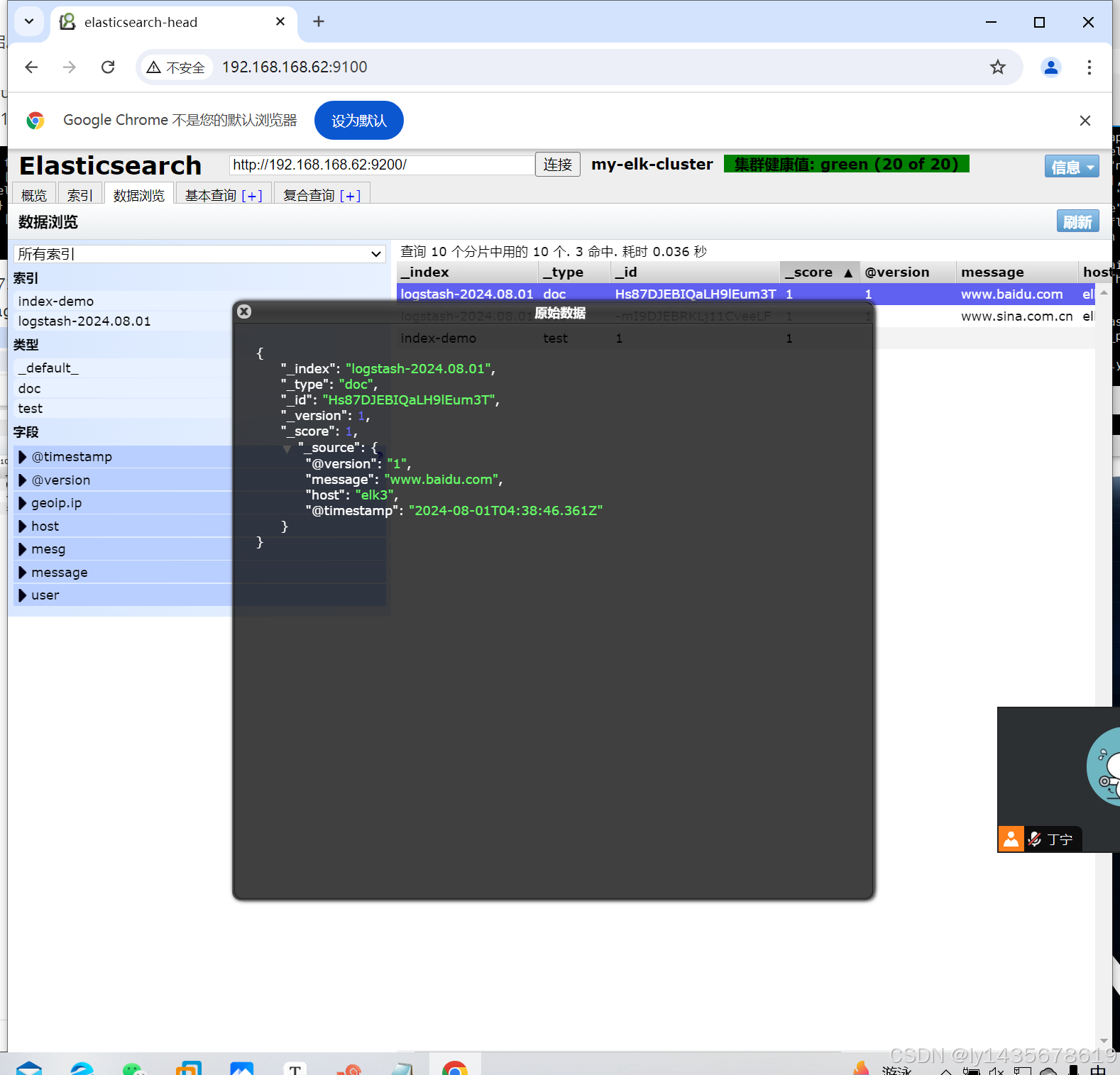The height and width of the screenshot is (1075, 1120).
Task: Open the 信息 dropdown menu
Action: [x=1071, y=167]
